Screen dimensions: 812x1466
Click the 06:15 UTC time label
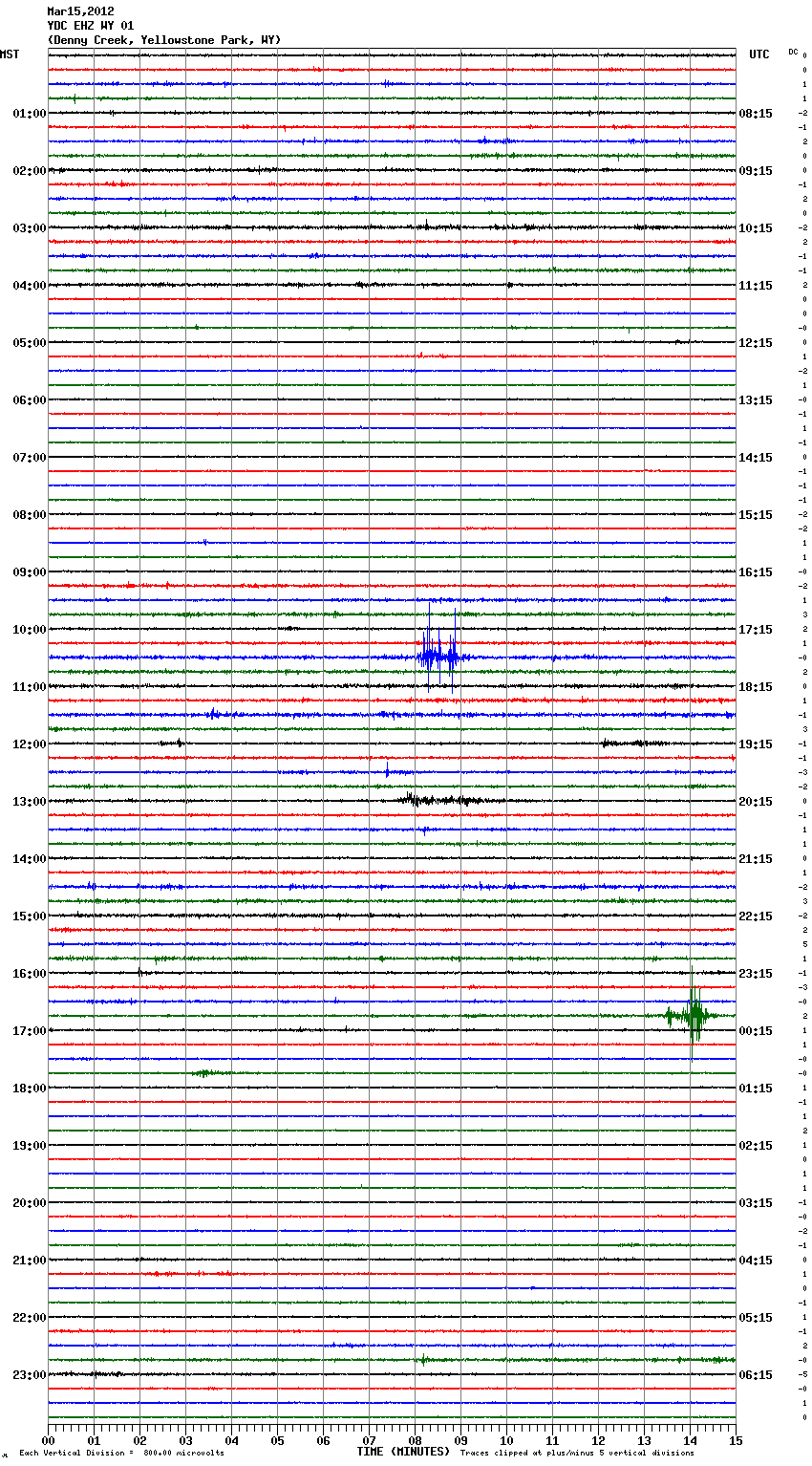click(756, 1375)
